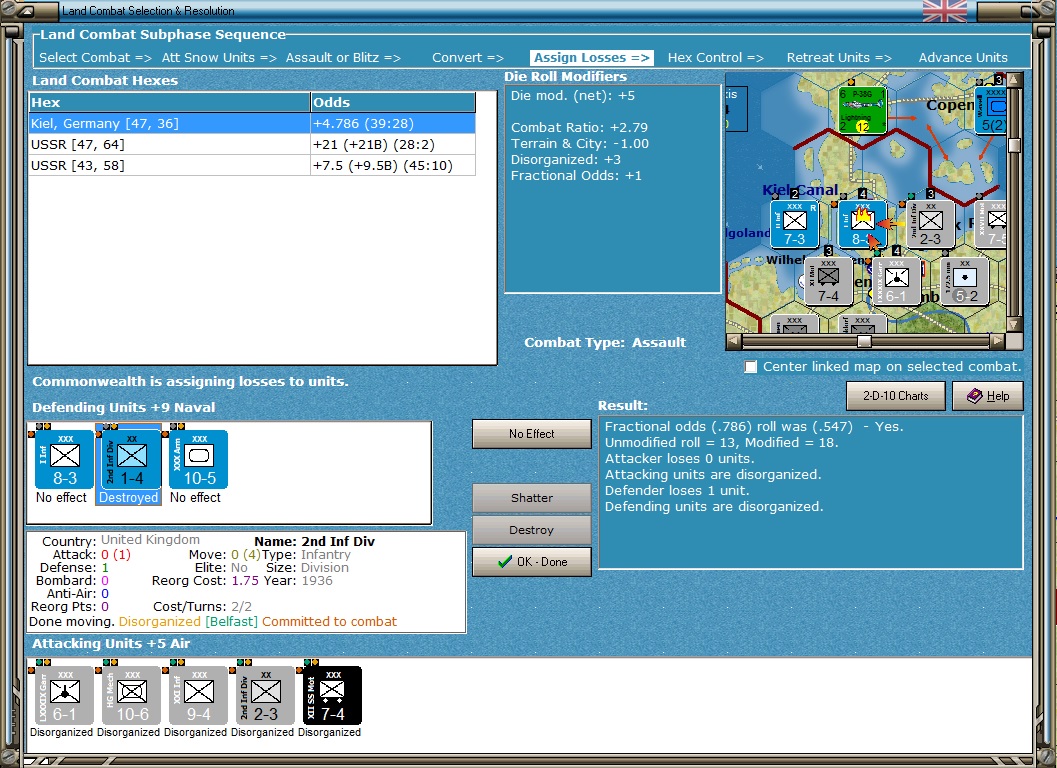The height and width of the screenshot is (768, 1057).
Task: Confirm with the OK - Done button
Action: click(x=531, y=562)
